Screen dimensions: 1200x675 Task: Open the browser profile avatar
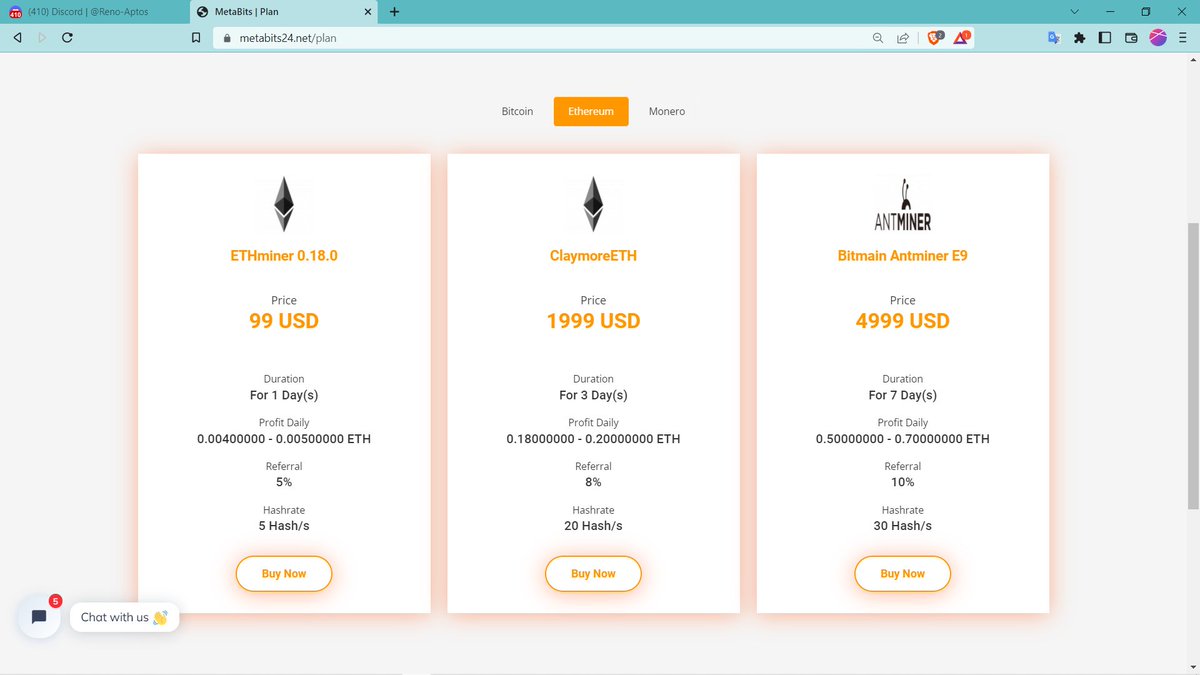click(1158, 38)
